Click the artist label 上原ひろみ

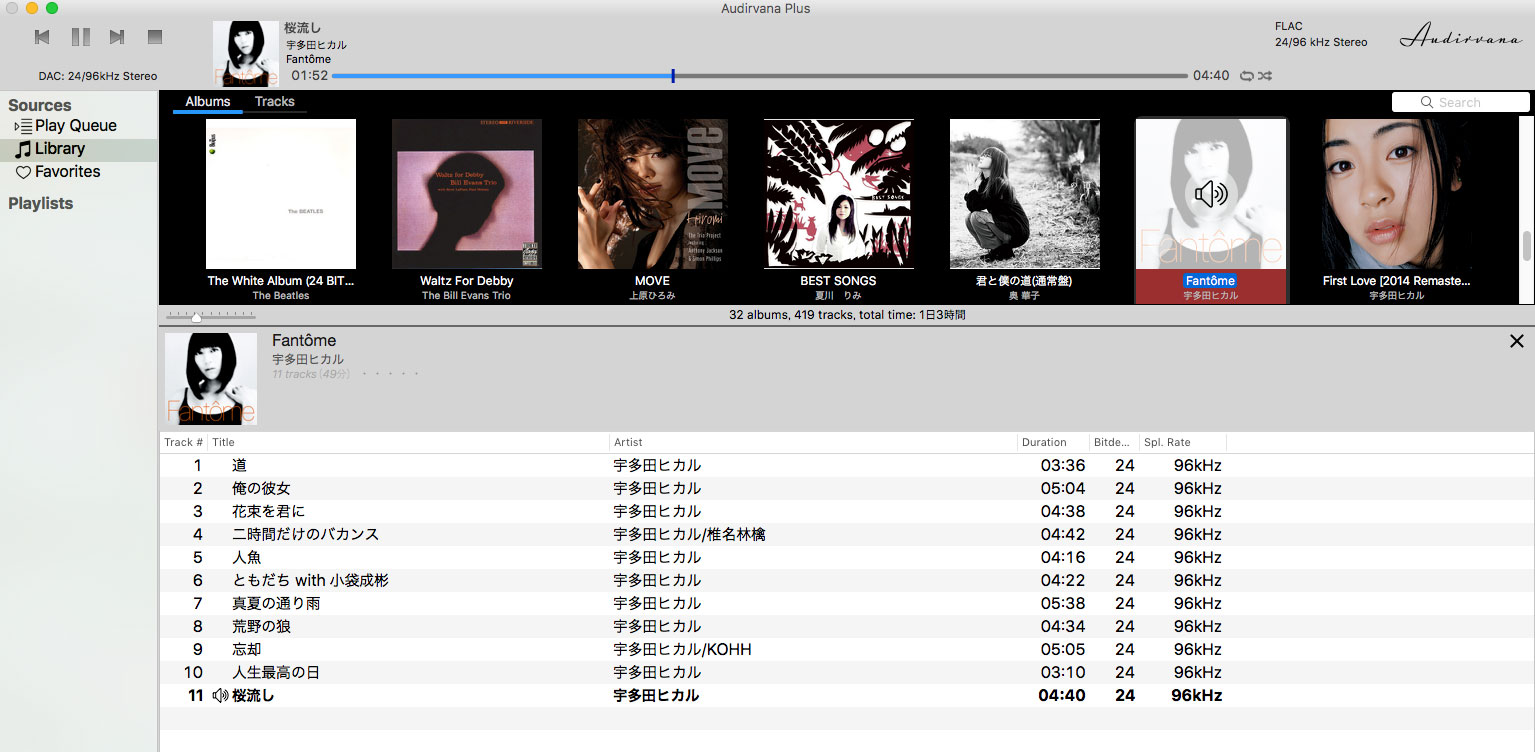pos(652,296)
